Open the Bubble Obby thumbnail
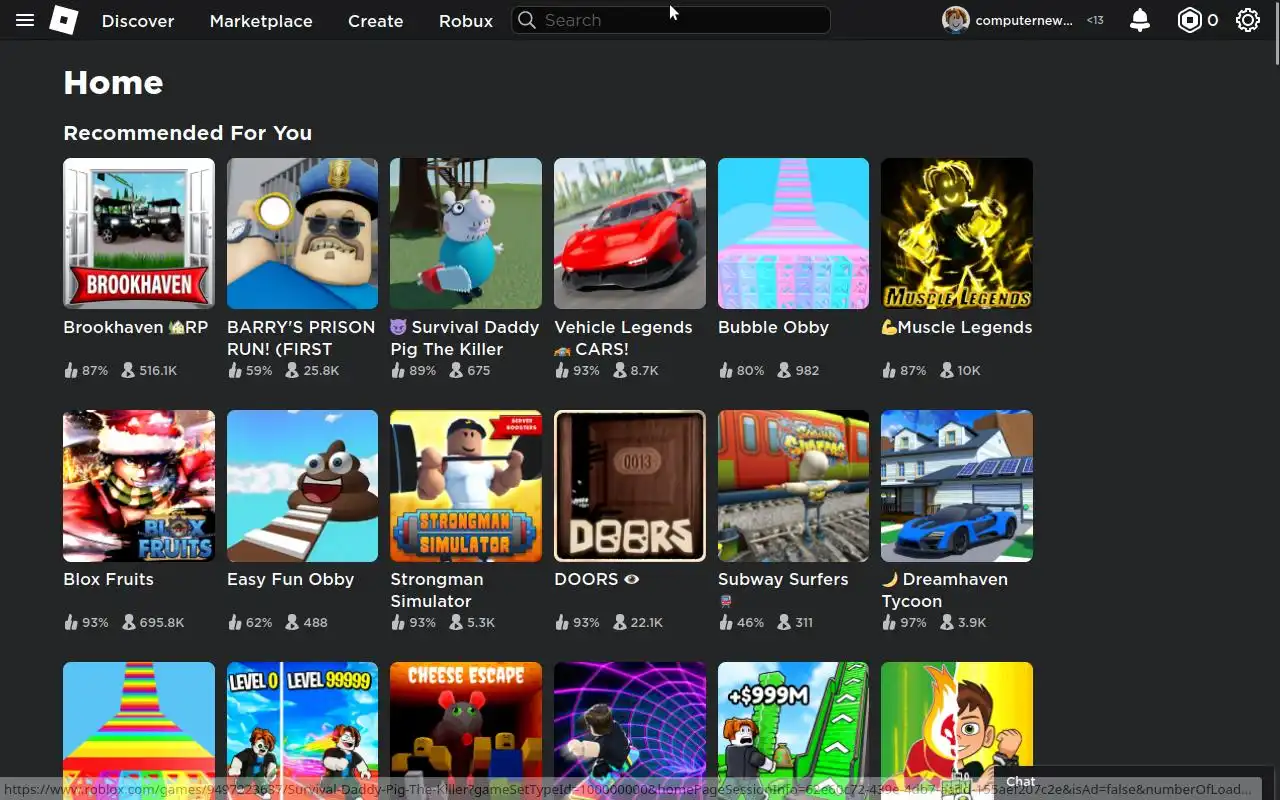1280x800 pixels. tap(793, 233)
